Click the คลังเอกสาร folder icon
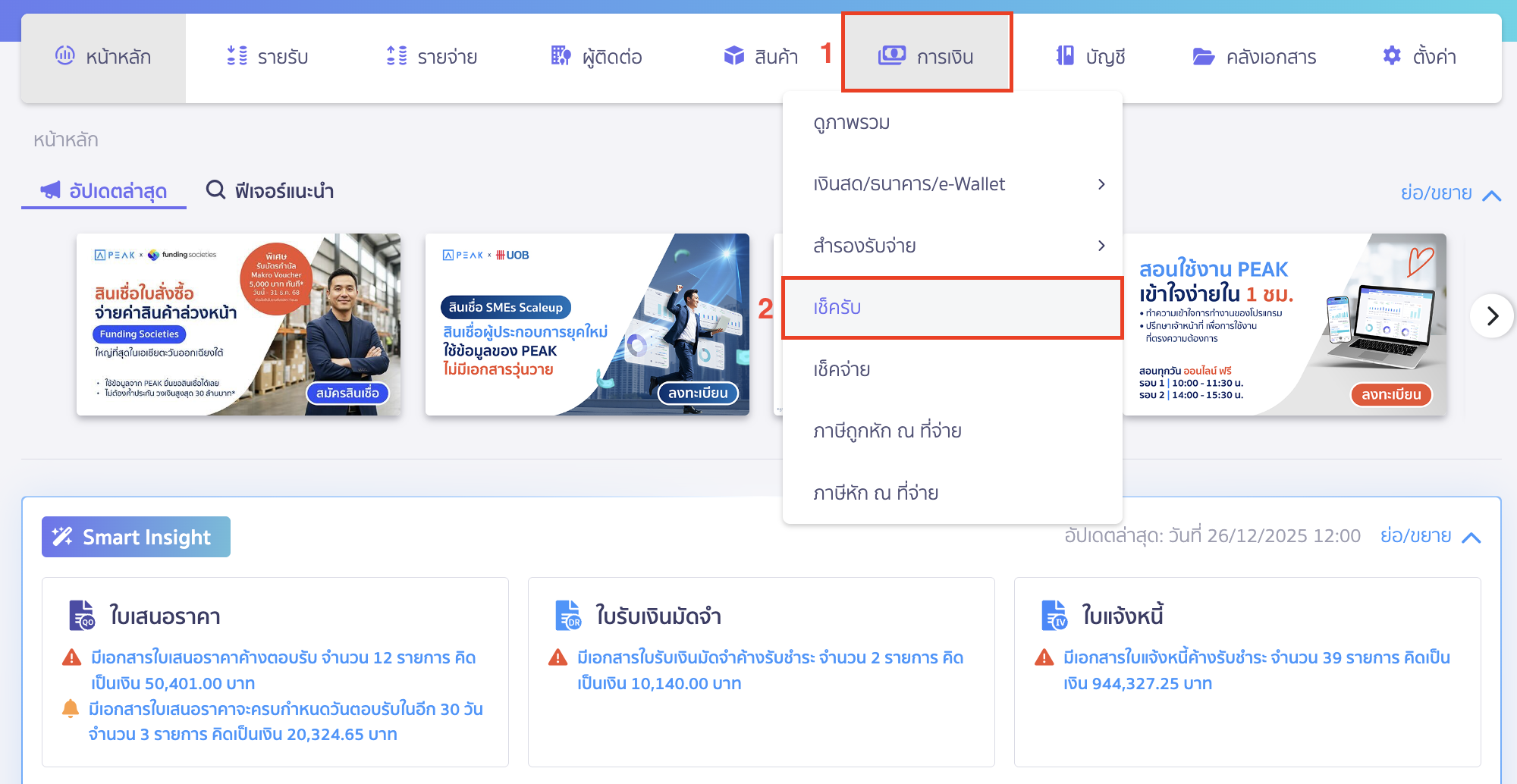1517x784 pixels. 1203,57
